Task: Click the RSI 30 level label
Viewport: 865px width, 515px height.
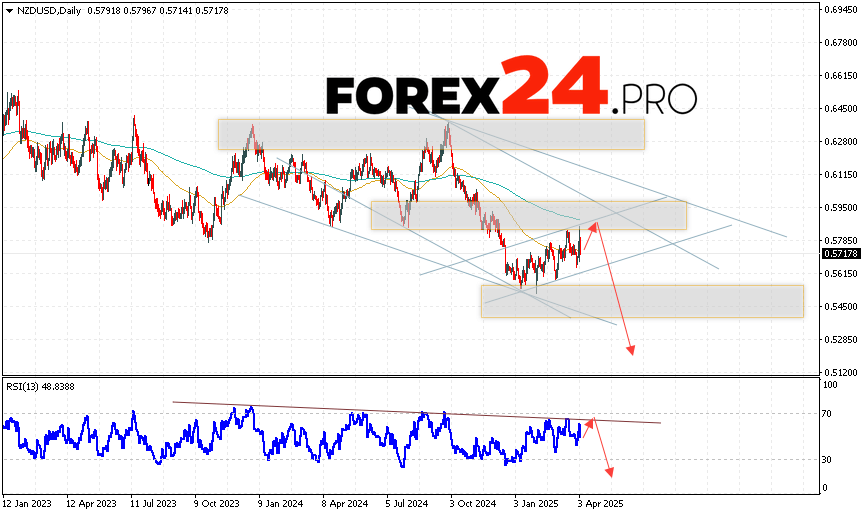Action: (x=829, y=460)
